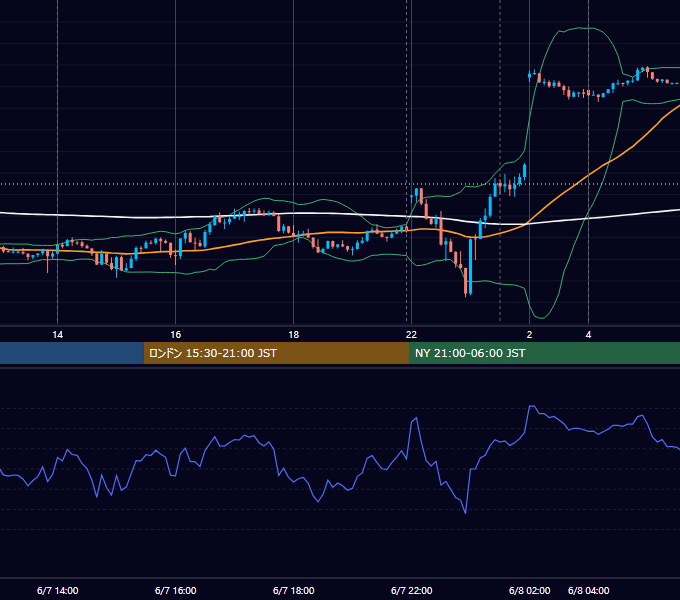Click the 6/8 04:00 date label
Screen dimensions: 680x600
point(588,590)
